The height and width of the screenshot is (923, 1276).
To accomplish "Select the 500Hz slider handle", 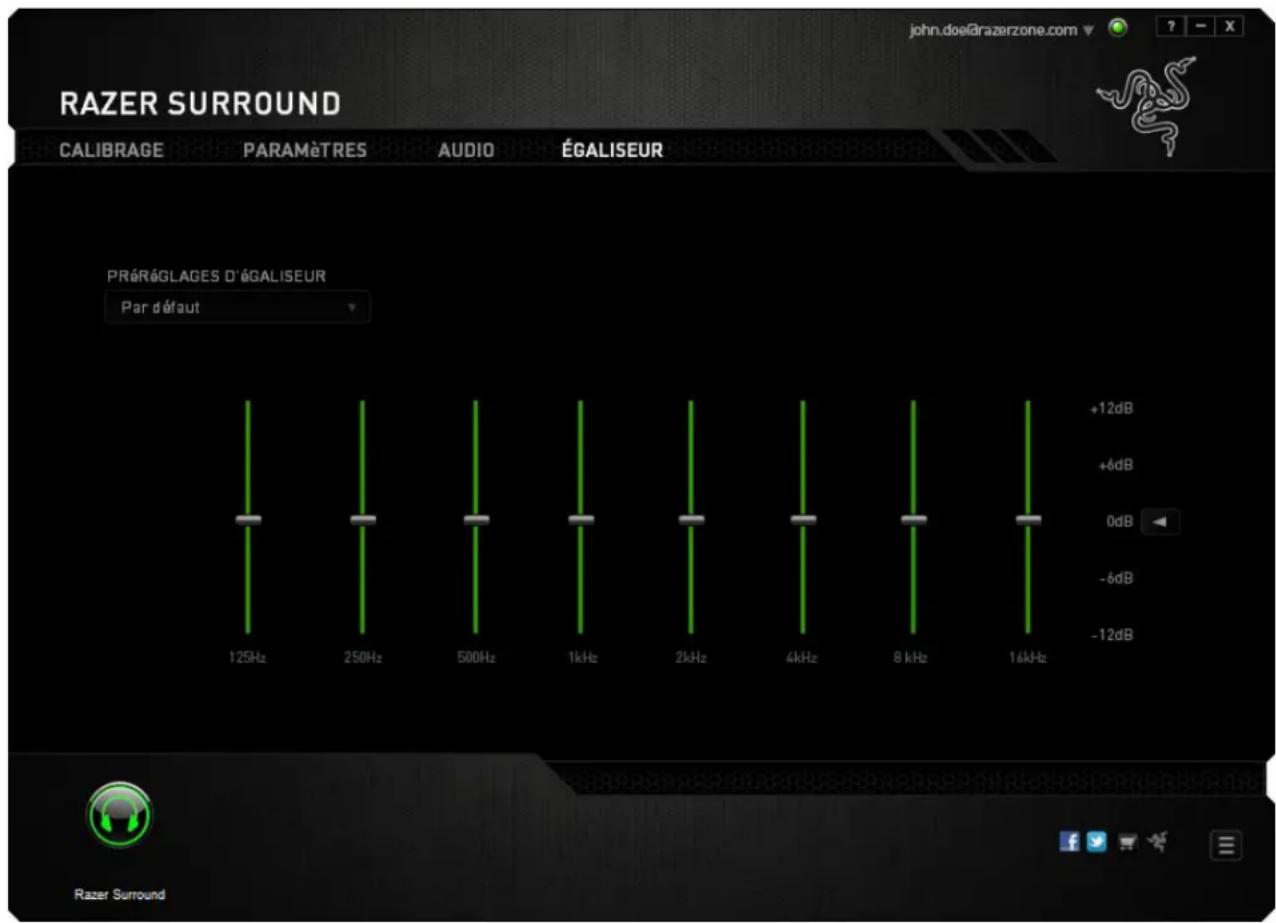I will pos(476,519).
